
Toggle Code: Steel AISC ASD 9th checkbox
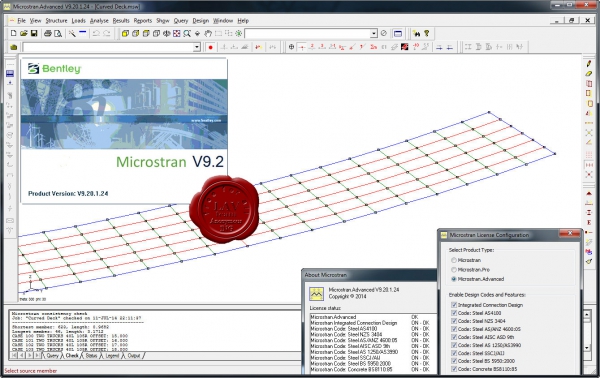tap(454, 337)
